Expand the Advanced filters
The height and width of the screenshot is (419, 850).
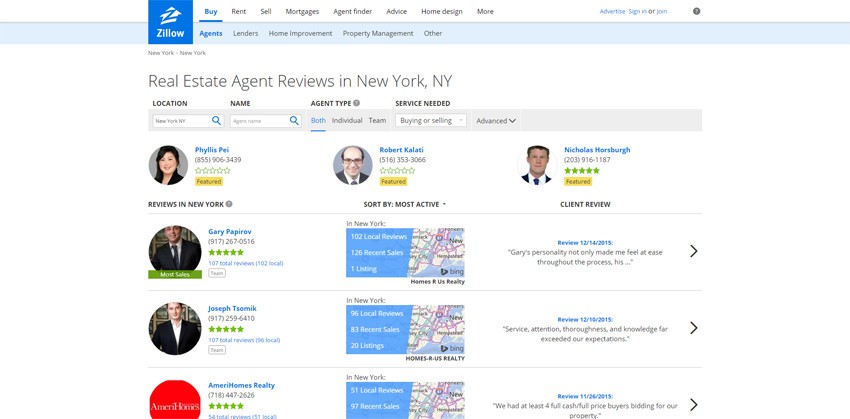click(496, 121)
